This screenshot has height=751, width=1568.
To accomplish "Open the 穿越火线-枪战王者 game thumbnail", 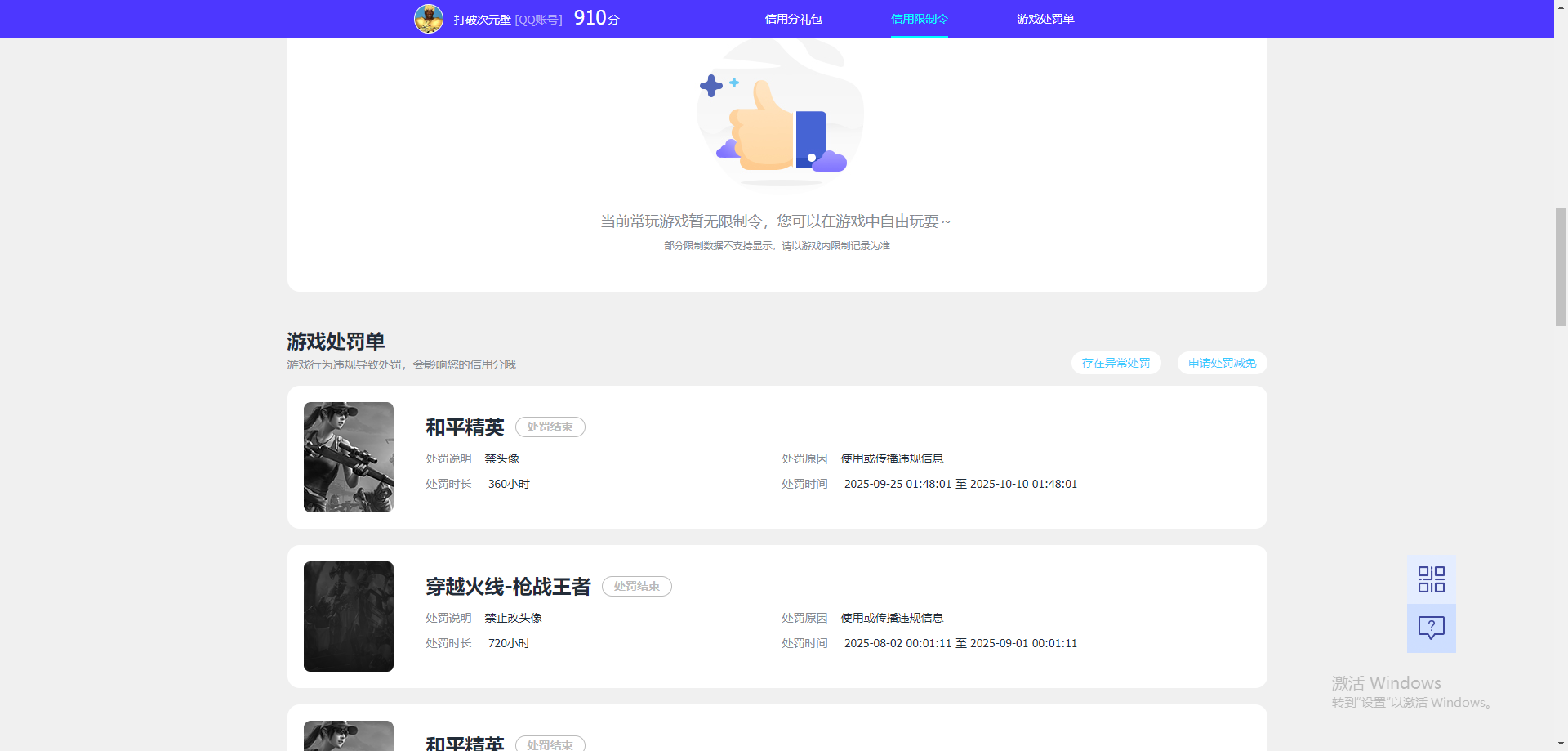I will tap(349, 616).
